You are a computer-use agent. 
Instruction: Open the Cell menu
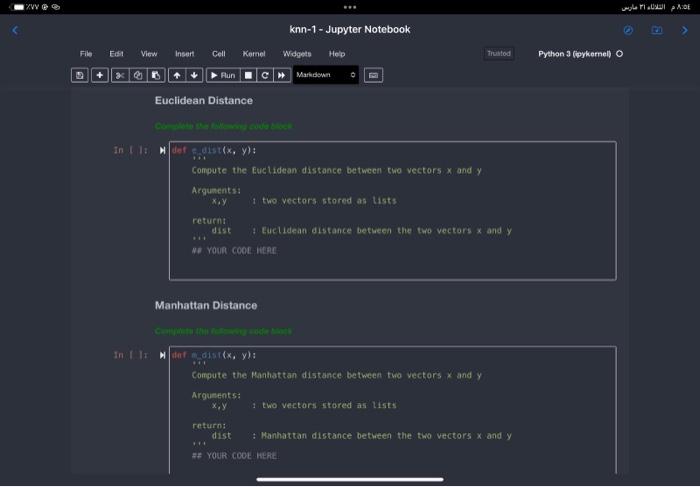218,54
